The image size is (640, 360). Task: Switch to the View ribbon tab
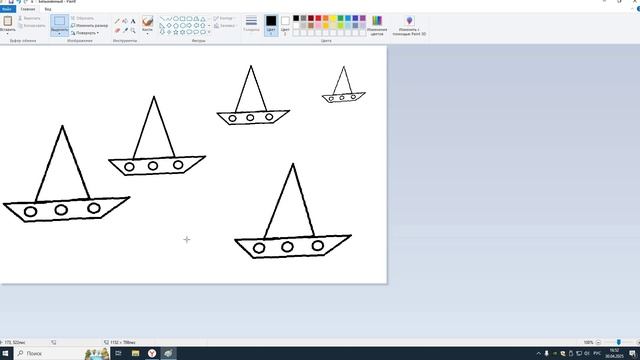(x=48, y=9)
